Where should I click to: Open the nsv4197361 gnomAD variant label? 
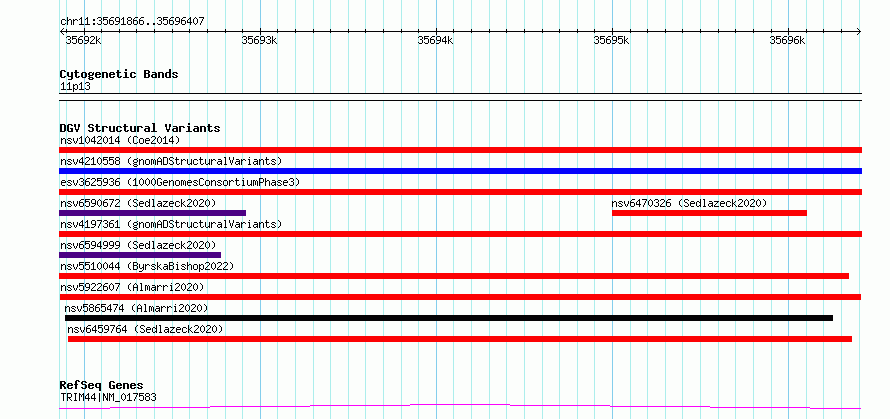171,224
